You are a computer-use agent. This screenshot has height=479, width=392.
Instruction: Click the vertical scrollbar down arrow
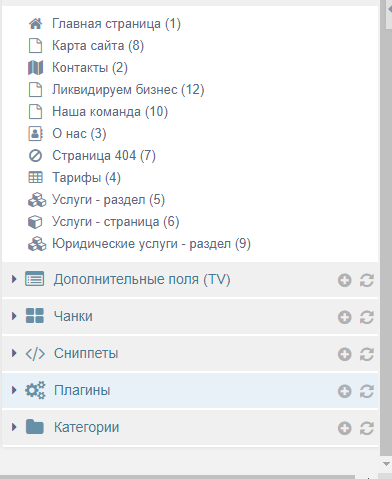pyautogui.click(x=386, y=464)
